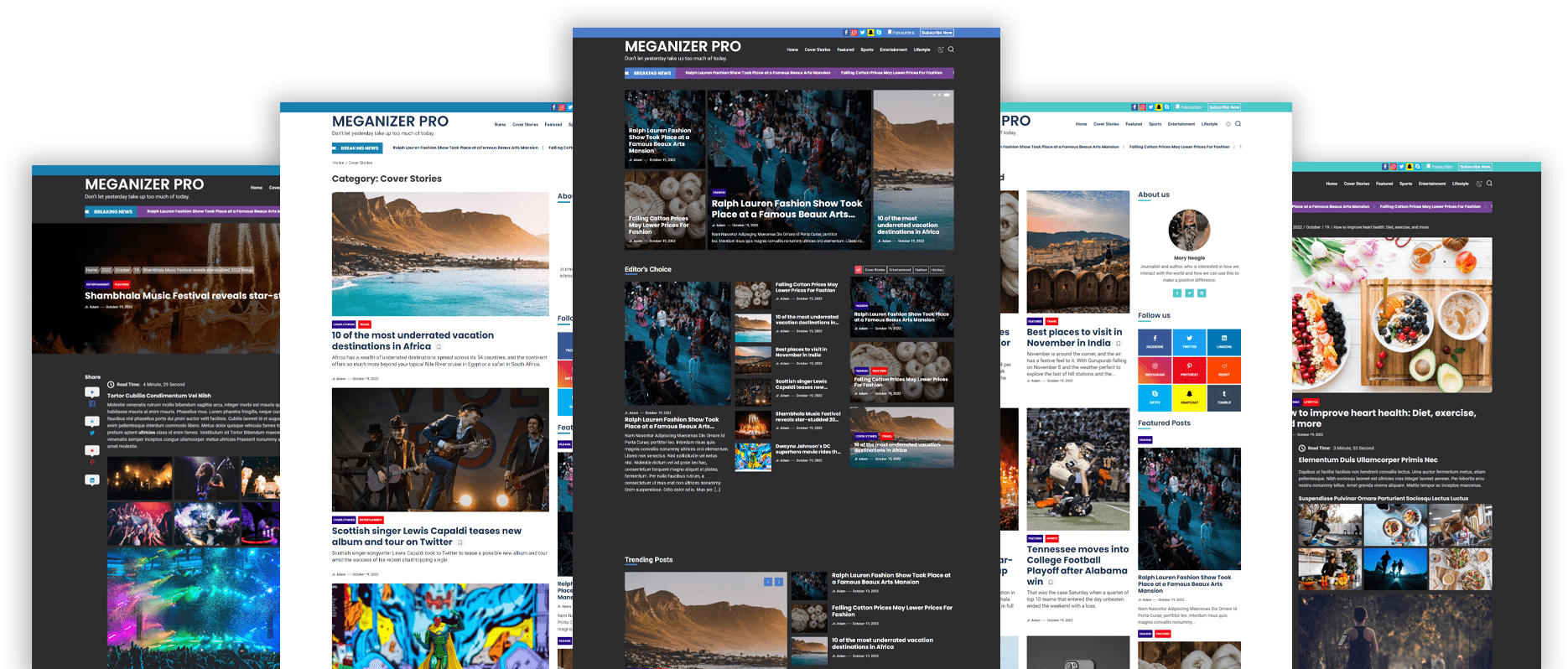Toggle bookmark beside Best places November in India
This screenshot has height=669, width=1568.
click(x=1118, y=344)
